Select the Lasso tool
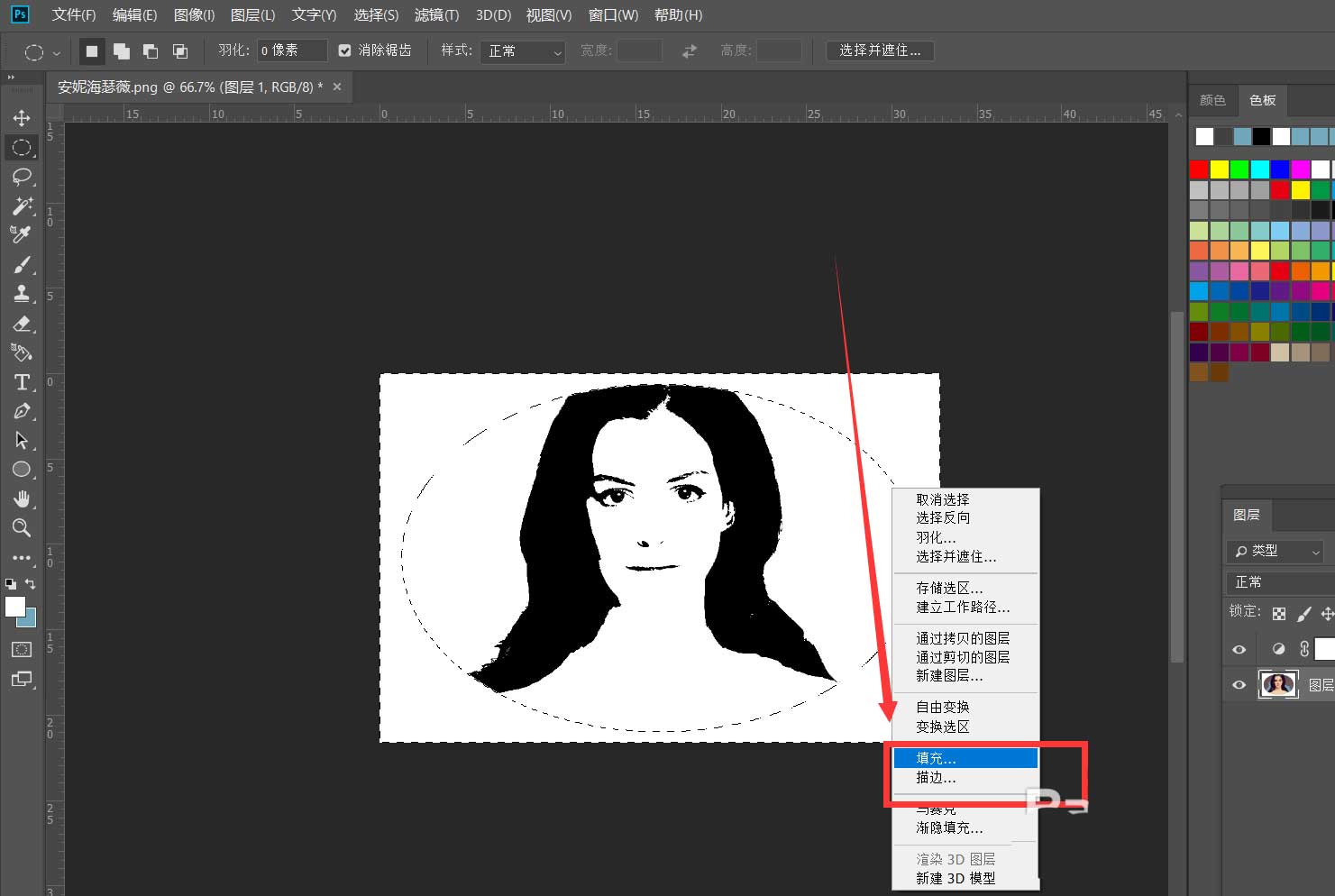 pyautogui.click(x=22, y=177)
